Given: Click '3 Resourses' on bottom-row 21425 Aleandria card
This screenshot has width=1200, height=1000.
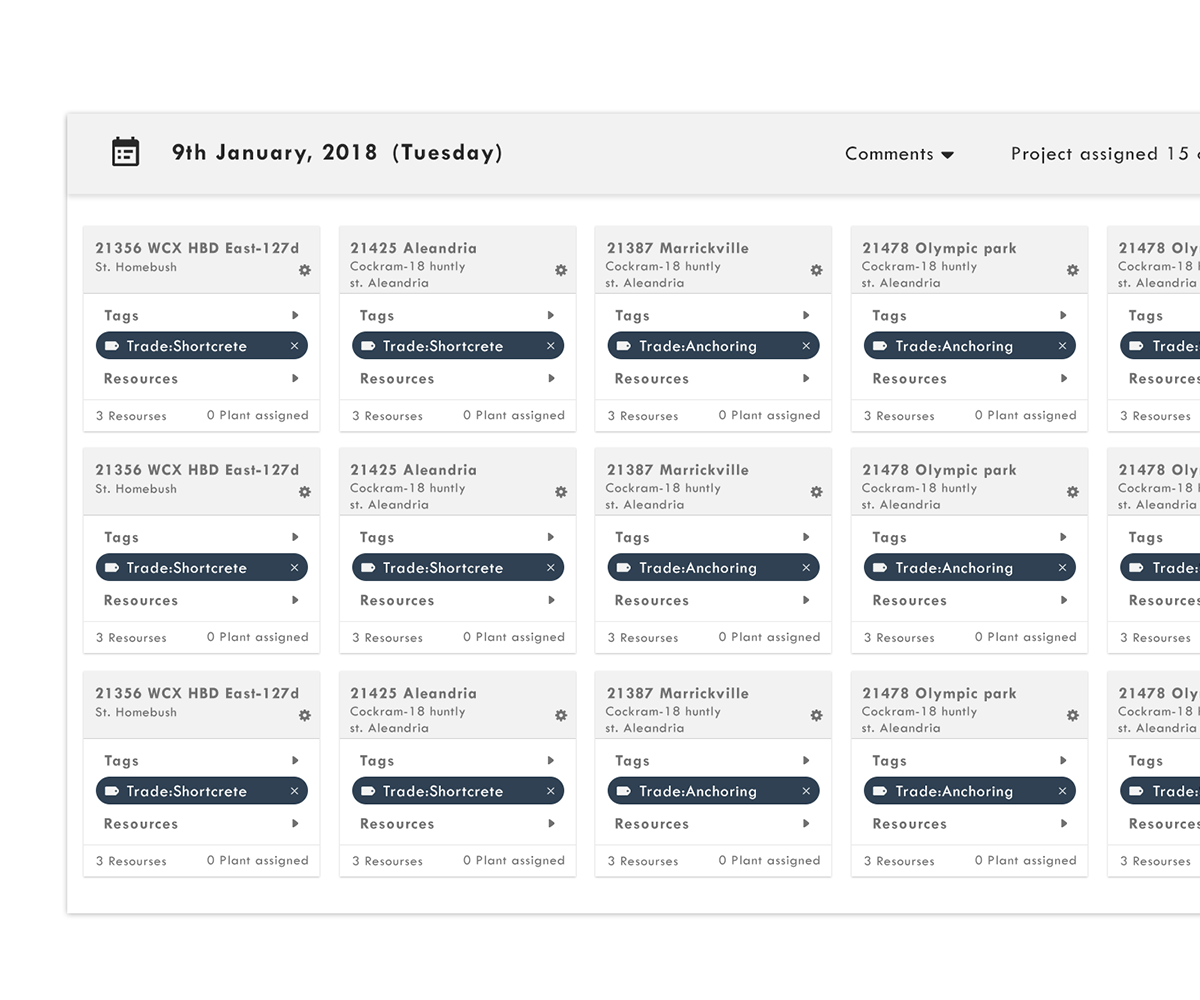Looking at the screenshot, I should point(387,861).
